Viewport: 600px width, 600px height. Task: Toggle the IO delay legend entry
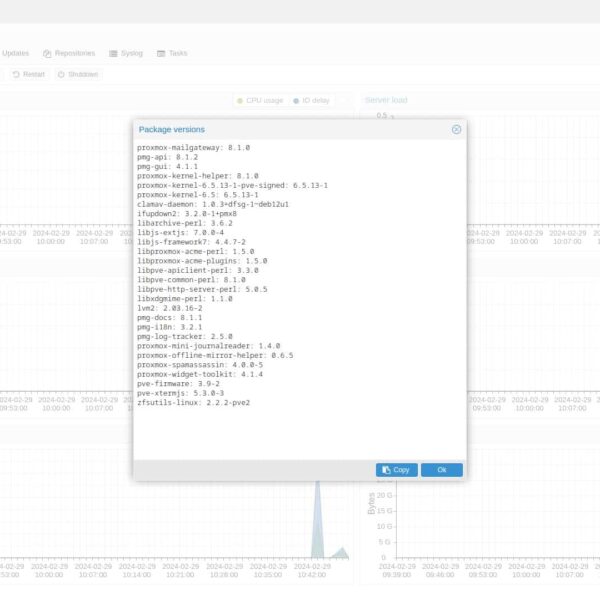[311, 101]
